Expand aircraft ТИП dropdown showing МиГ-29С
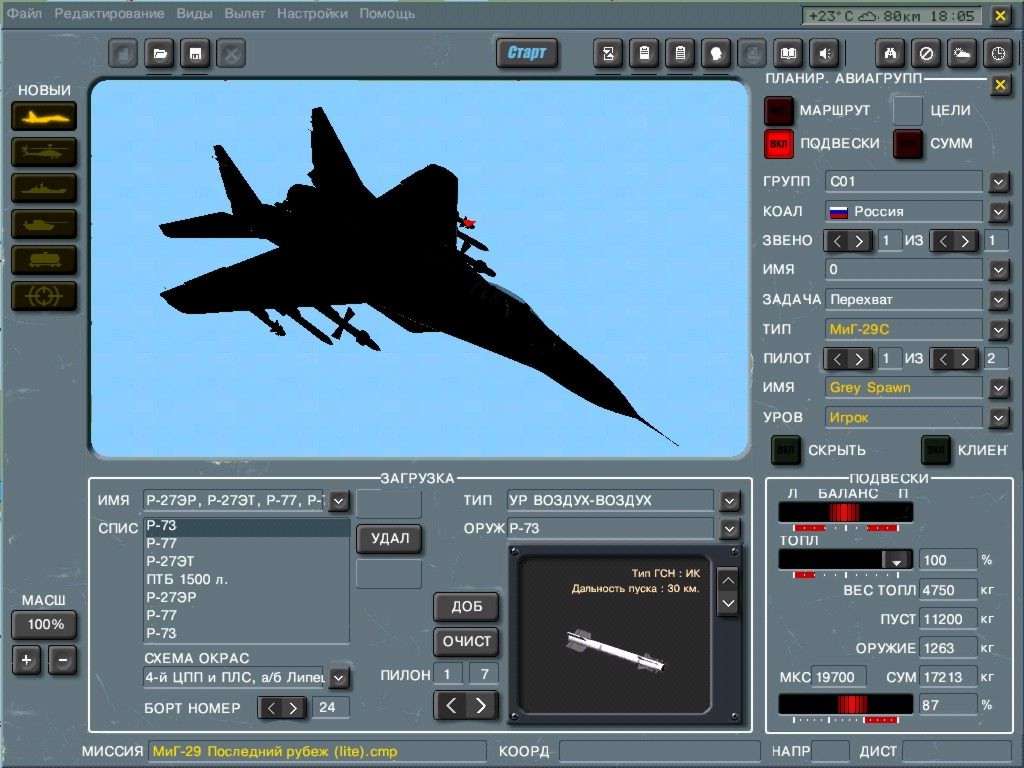The width and height of the screenshot is (1024, 768). coord(999,330)
